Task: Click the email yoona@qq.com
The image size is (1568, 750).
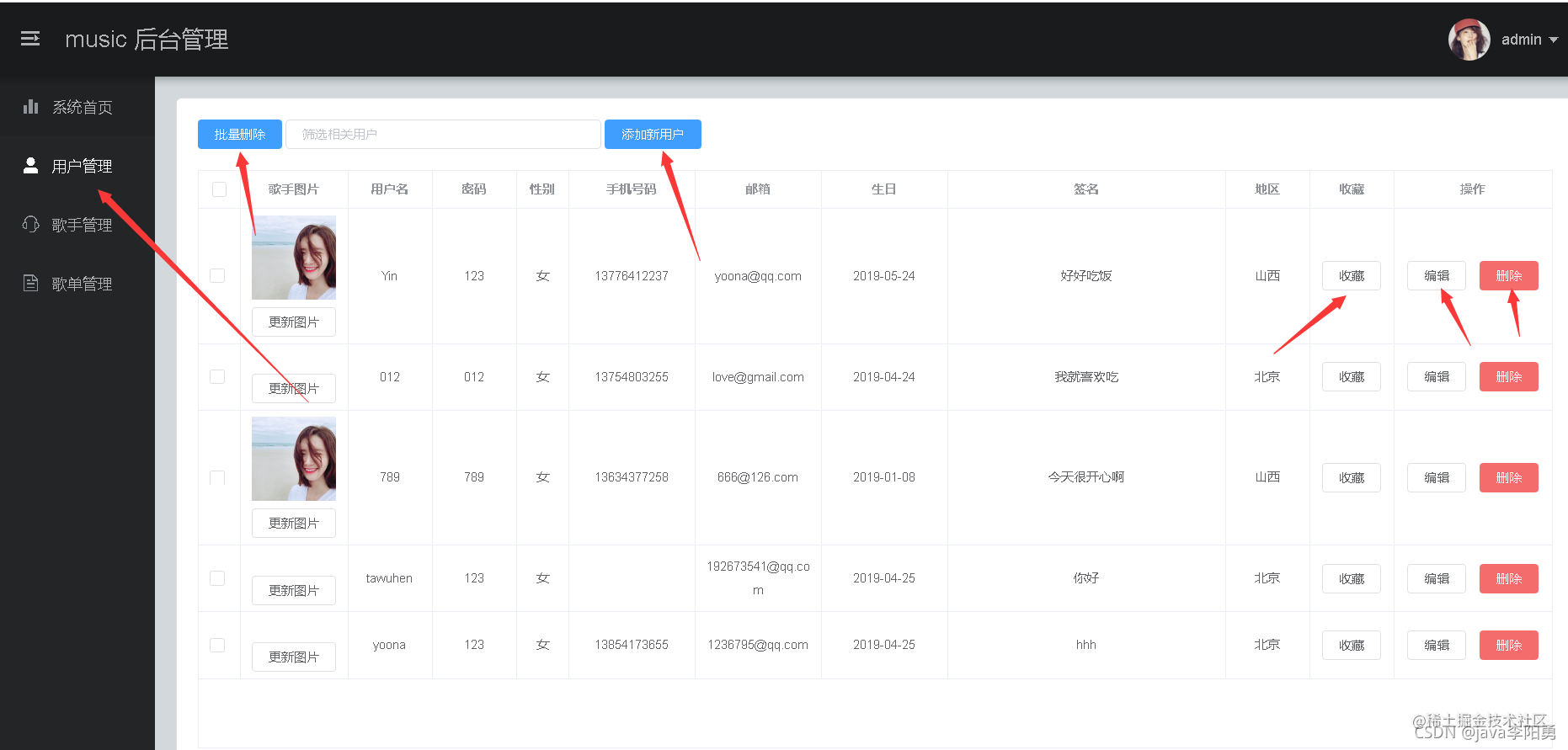Action: point(758,276)
